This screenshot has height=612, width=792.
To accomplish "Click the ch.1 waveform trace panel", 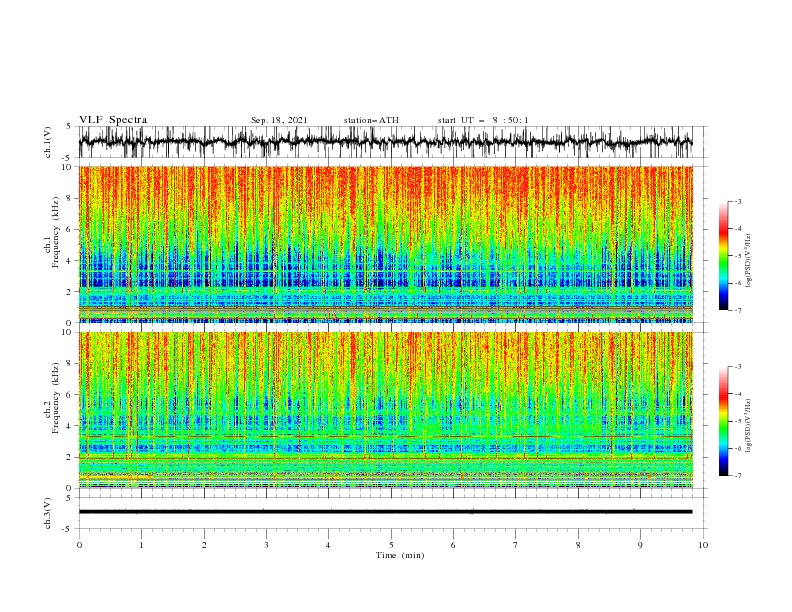I will [x=385, y=142].
